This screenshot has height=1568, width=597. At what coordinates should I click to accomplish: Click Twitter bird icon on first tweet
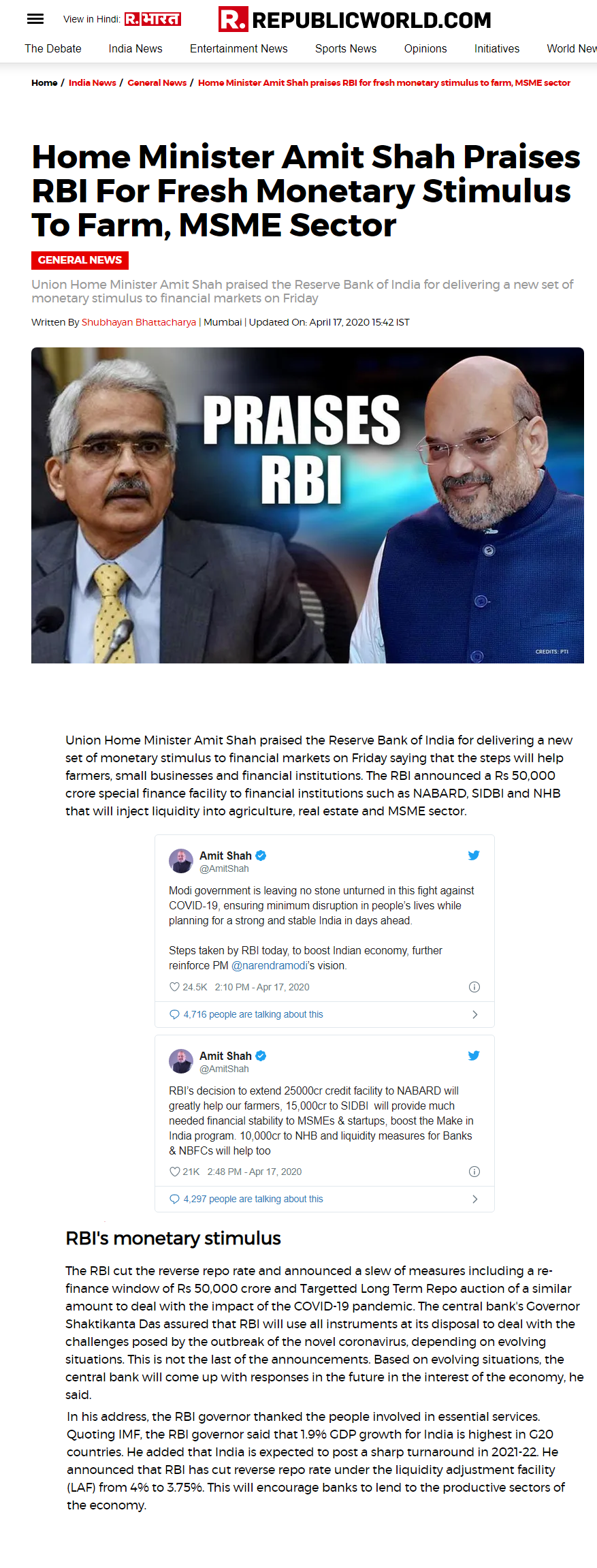pos(474,856)
